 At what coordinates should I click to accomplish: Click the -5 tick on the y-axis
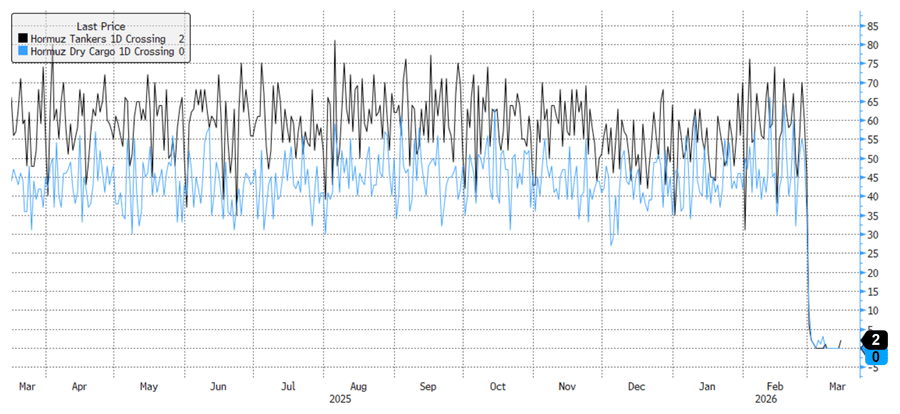pos(873,368)
